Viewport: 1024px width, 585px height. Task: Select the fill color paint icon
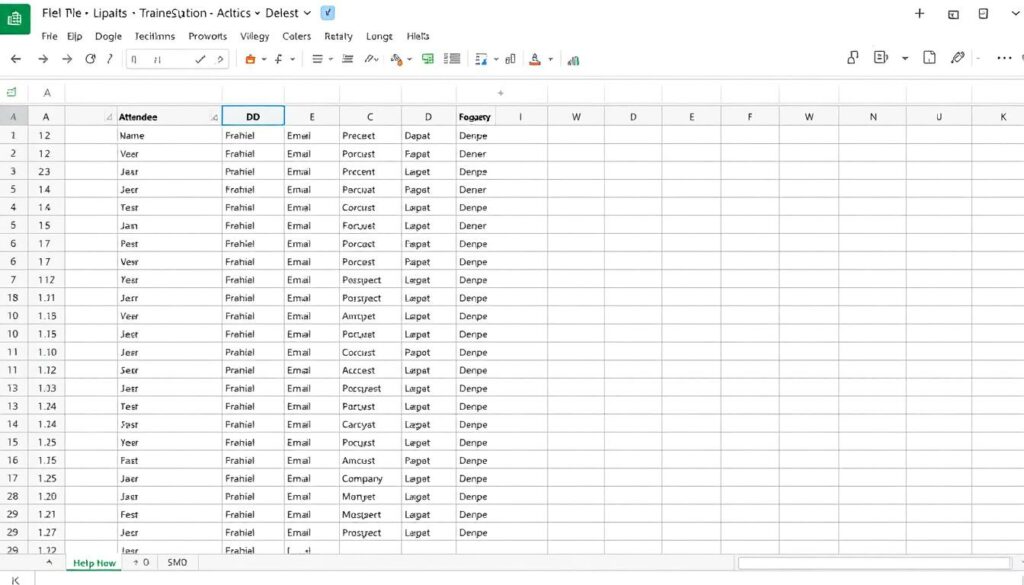396,59
